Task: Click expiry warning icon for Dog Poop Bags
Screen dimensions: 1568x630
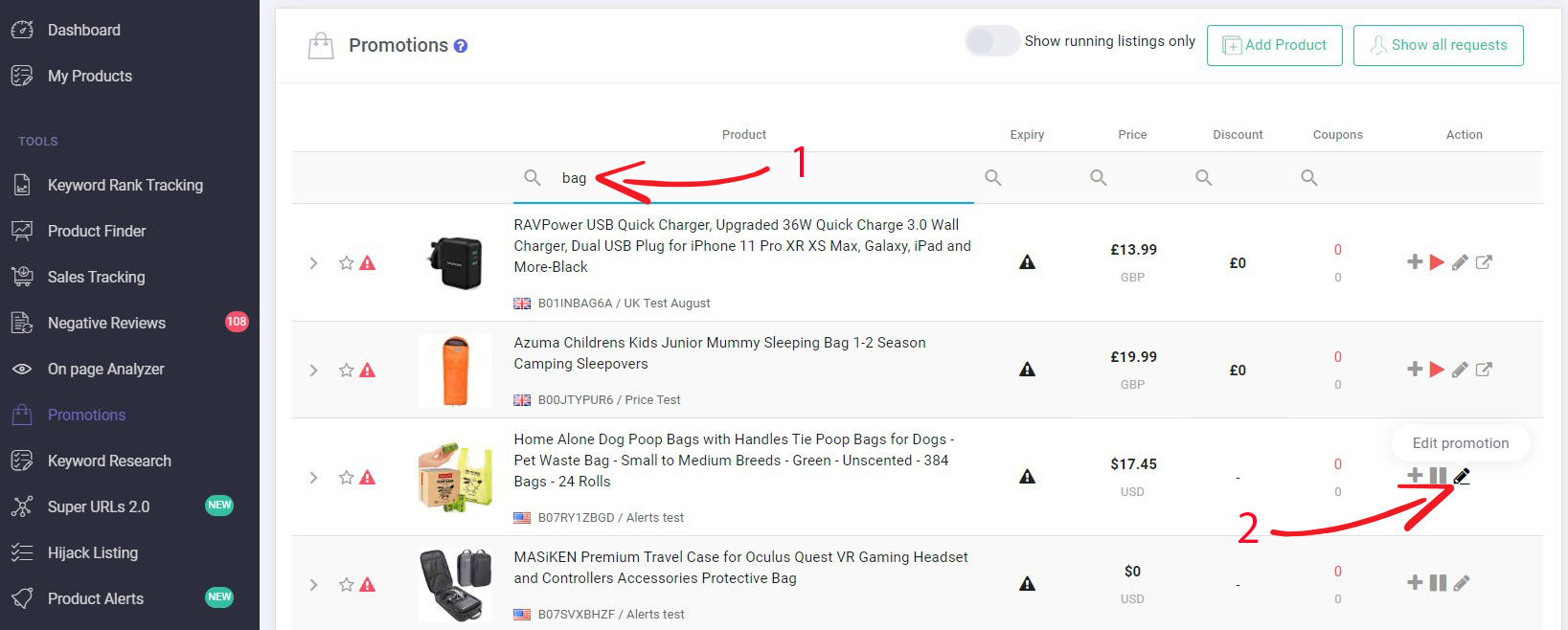Action: tap(1027, 477)
